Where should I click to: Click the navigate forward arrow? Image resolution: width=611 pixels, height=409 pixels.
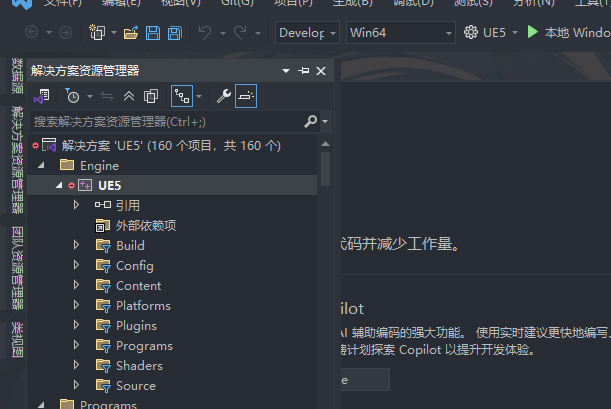[65, 32]
